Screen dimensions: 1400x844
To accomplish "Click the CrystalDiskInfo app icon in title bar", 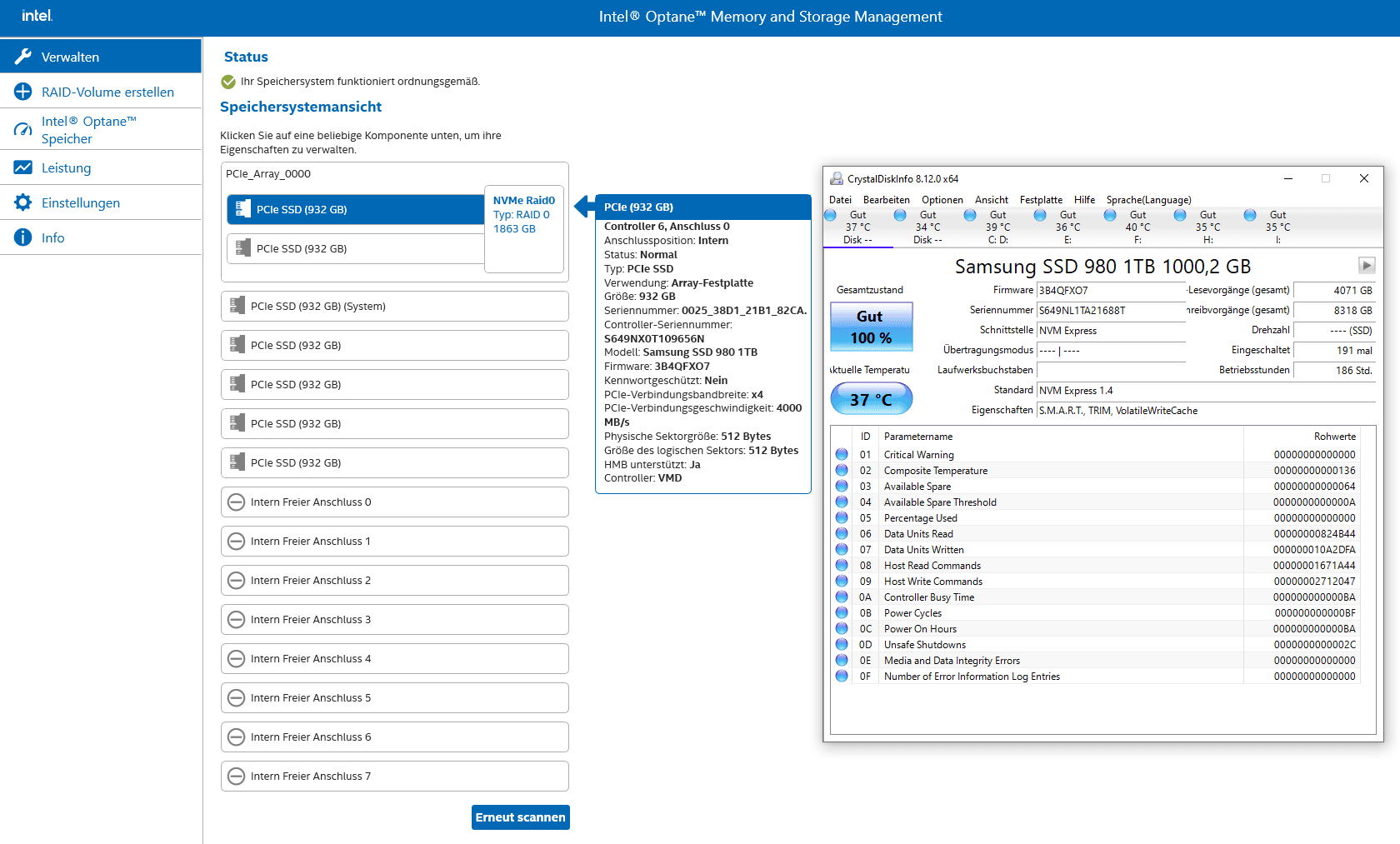I will (x=837, y=178).
